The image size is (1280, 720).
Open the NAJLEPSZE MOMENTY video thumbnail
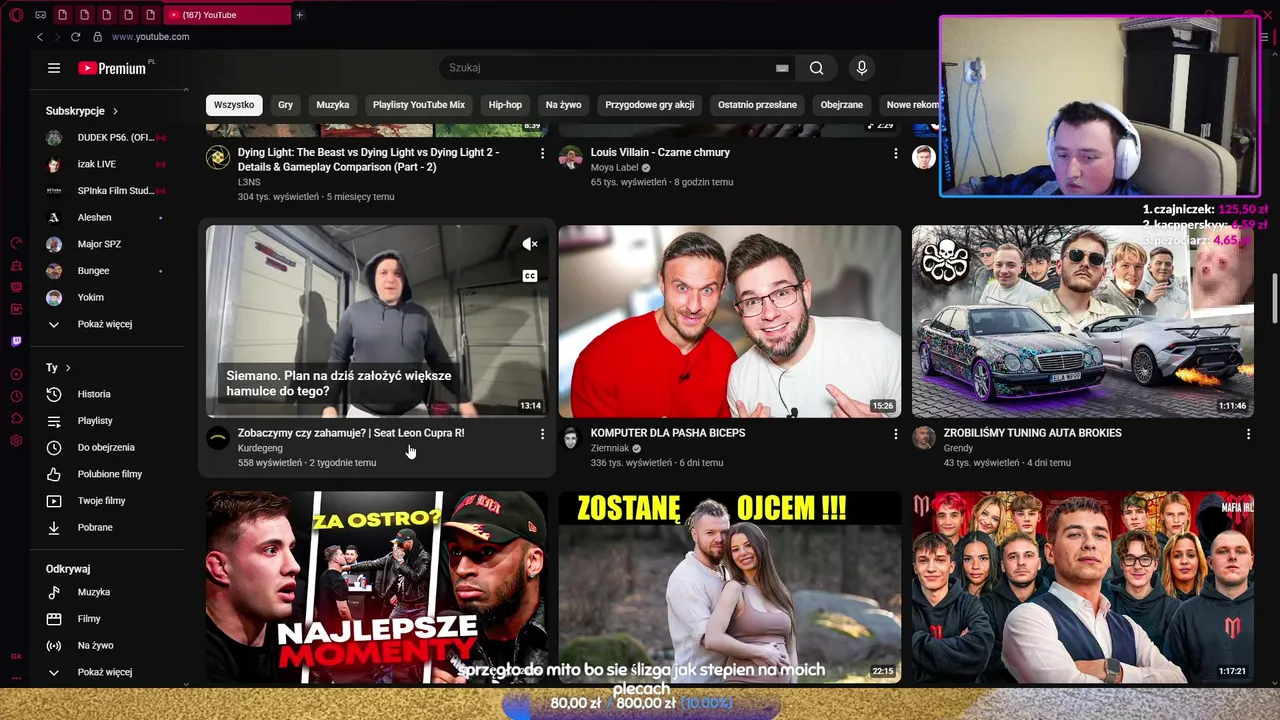point(377,587)
